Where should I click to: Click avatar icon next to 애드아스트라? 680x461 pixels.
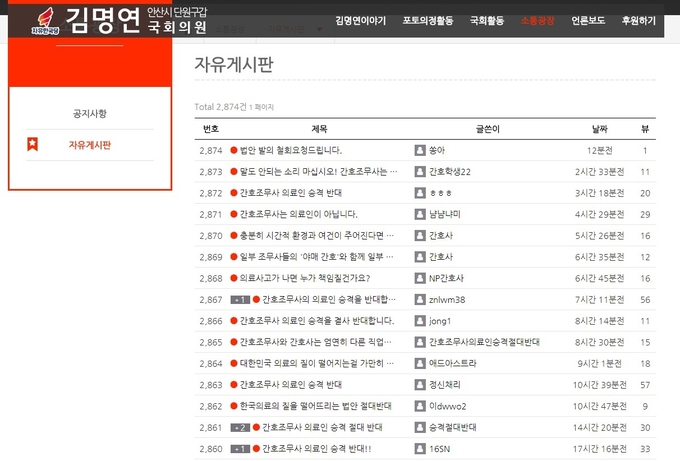(420, 363)
